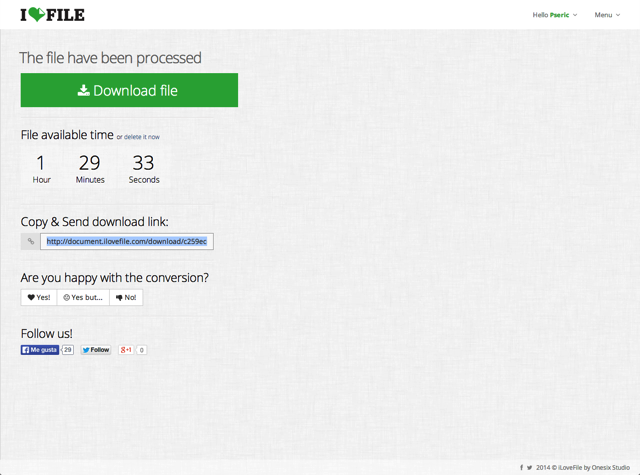
Task: Click the ILoveFile logo
Action: coord(53,15)
